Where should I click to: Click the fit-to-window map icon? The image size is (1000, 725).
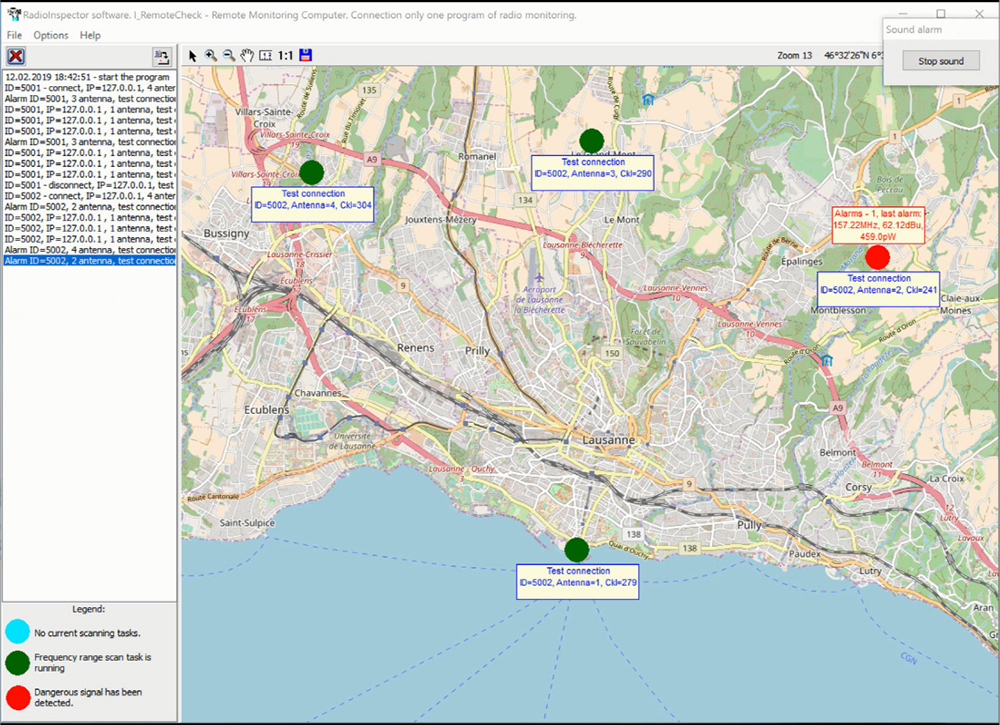pyautogui.click(x=265, y=56)
